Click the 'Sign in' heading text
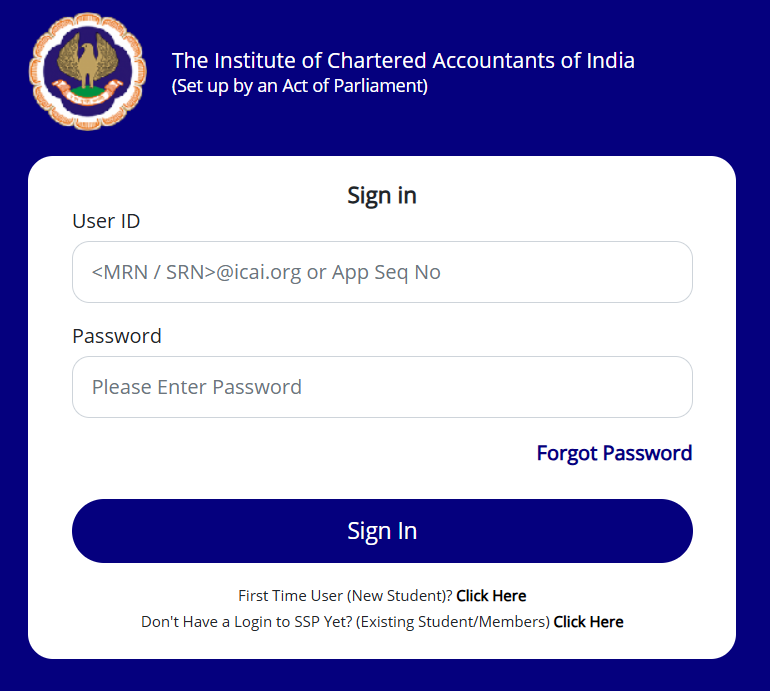The width and height of the screenshot is (770, 691). [382, 195]
